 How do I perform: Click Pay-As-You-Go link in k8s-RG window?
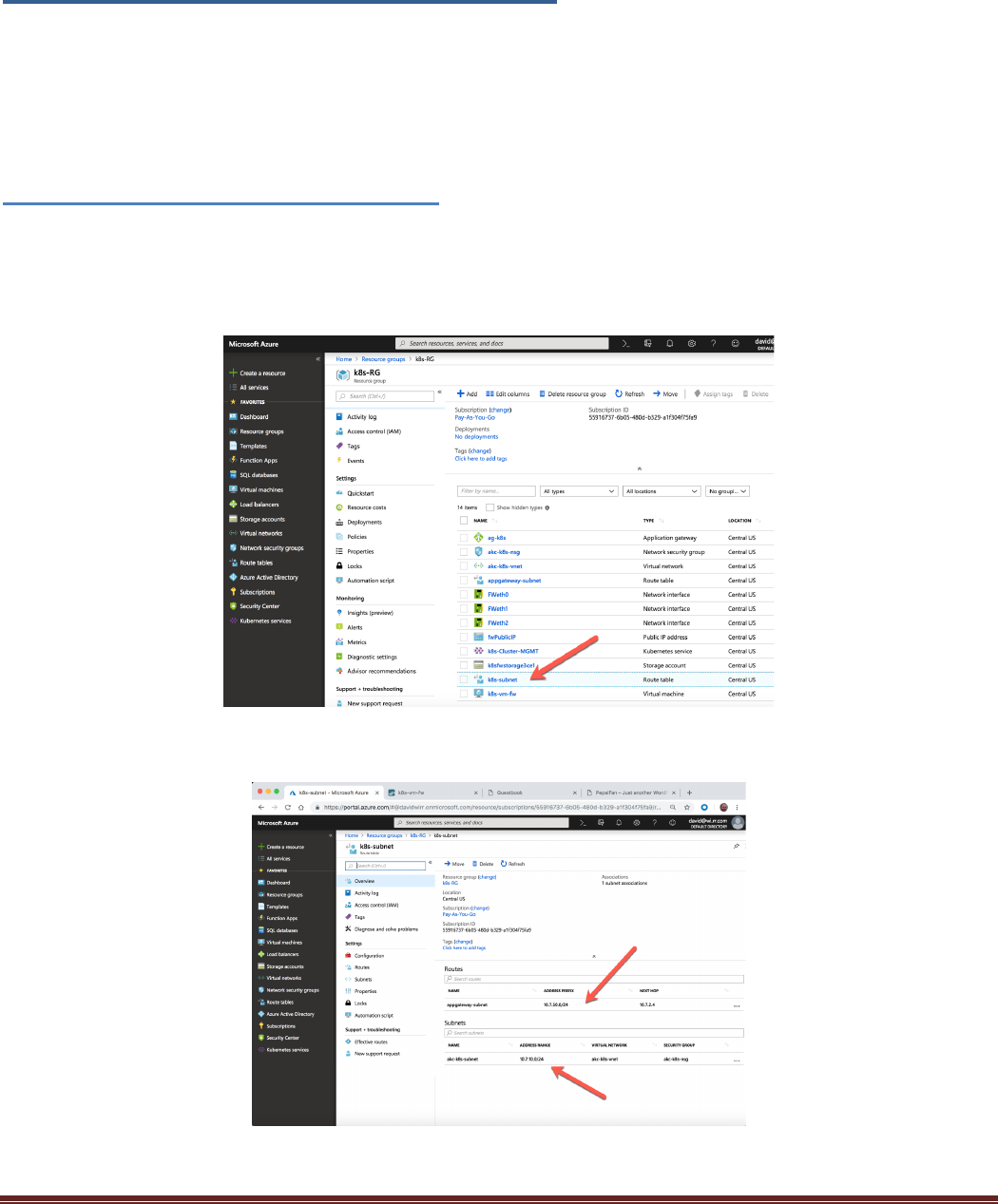tap(474, 417)
